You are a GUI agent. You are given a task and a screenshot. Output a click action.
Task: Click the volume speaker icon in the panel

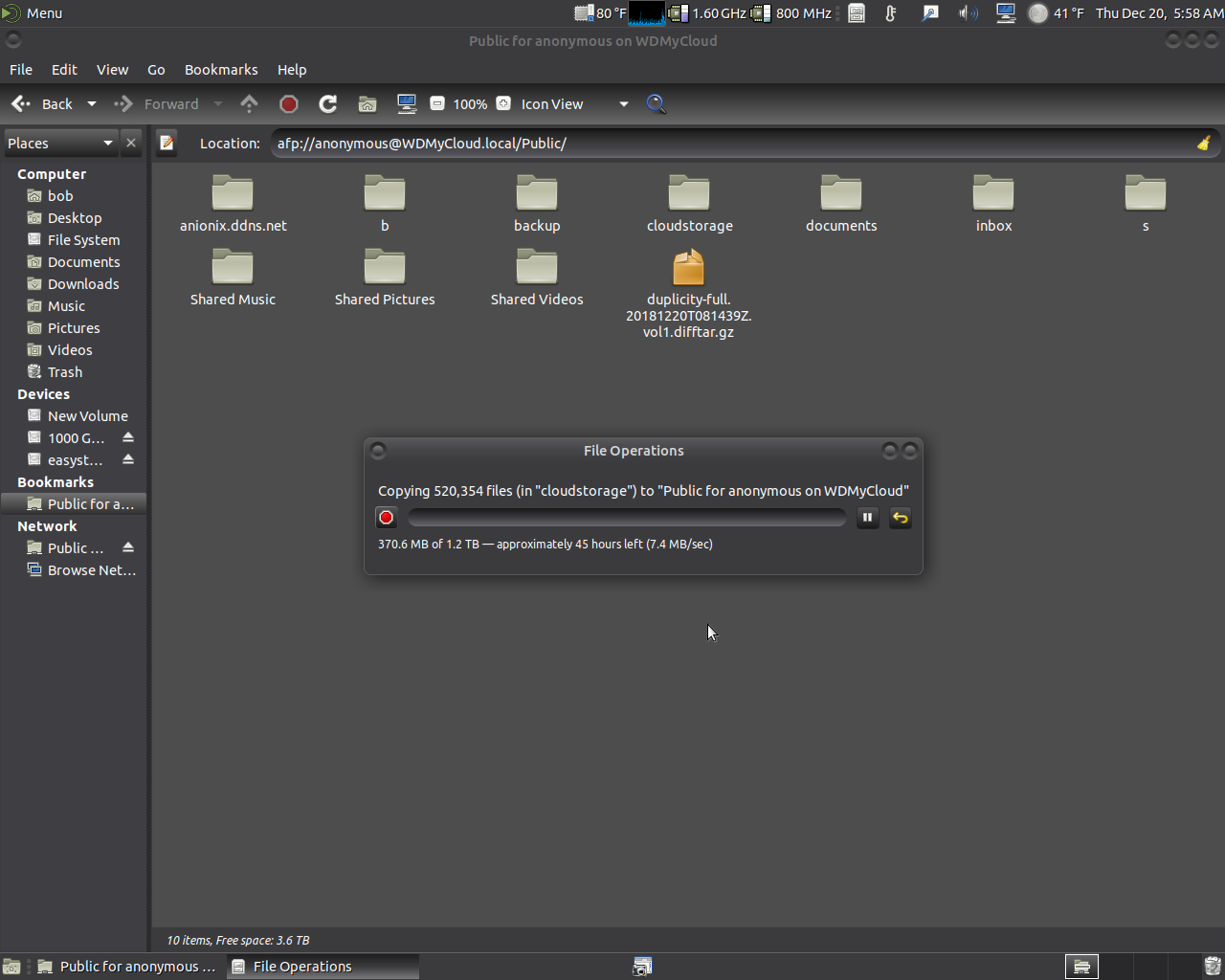tap(968, 13)
